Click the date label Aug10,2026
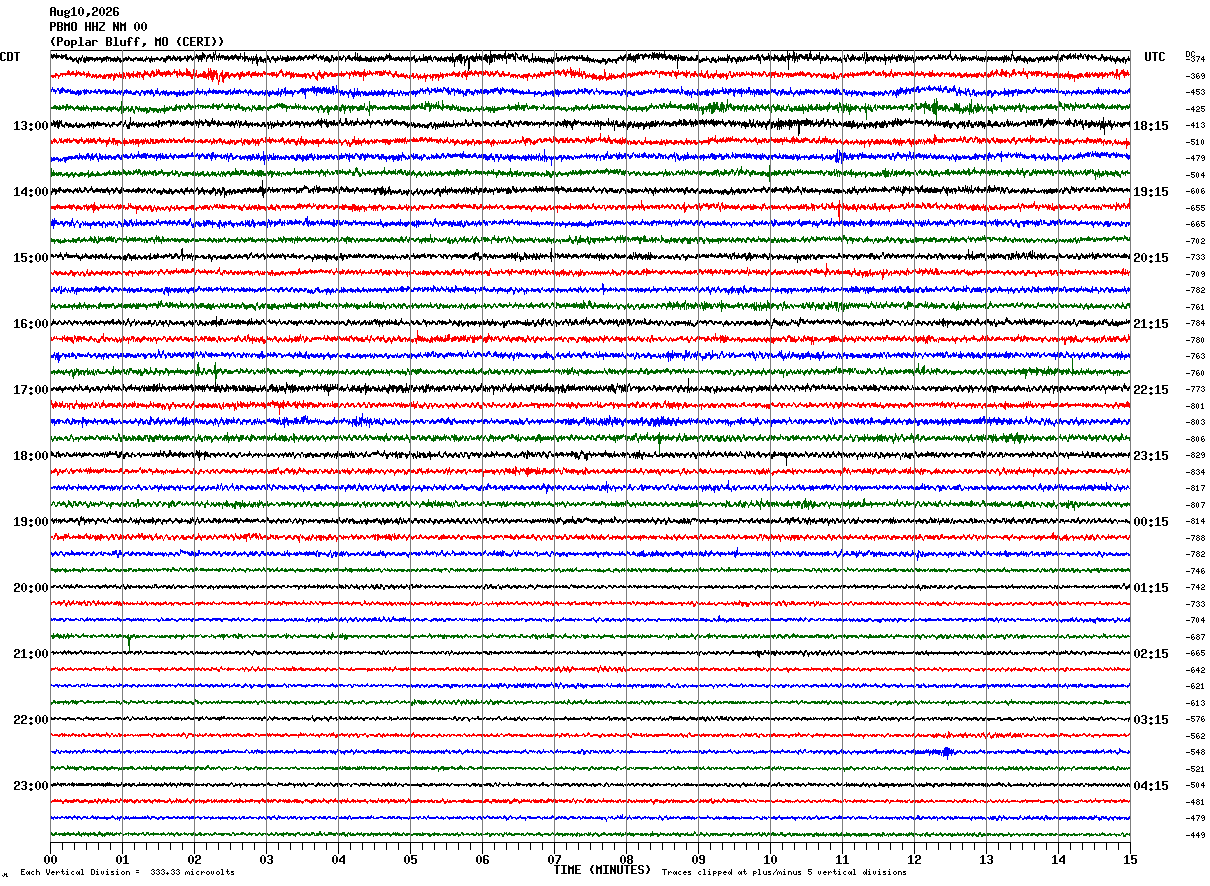Image resolution: width=1210 pixels, height=886 pixels. [84, 12]
